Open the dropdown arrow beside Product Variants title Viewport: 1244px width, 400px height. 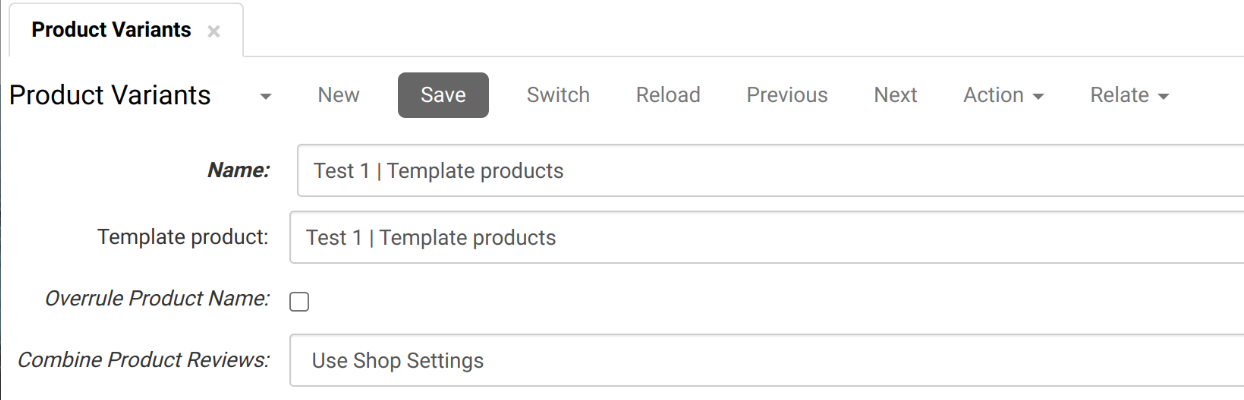pyautogui.click(x=265, y=97)
